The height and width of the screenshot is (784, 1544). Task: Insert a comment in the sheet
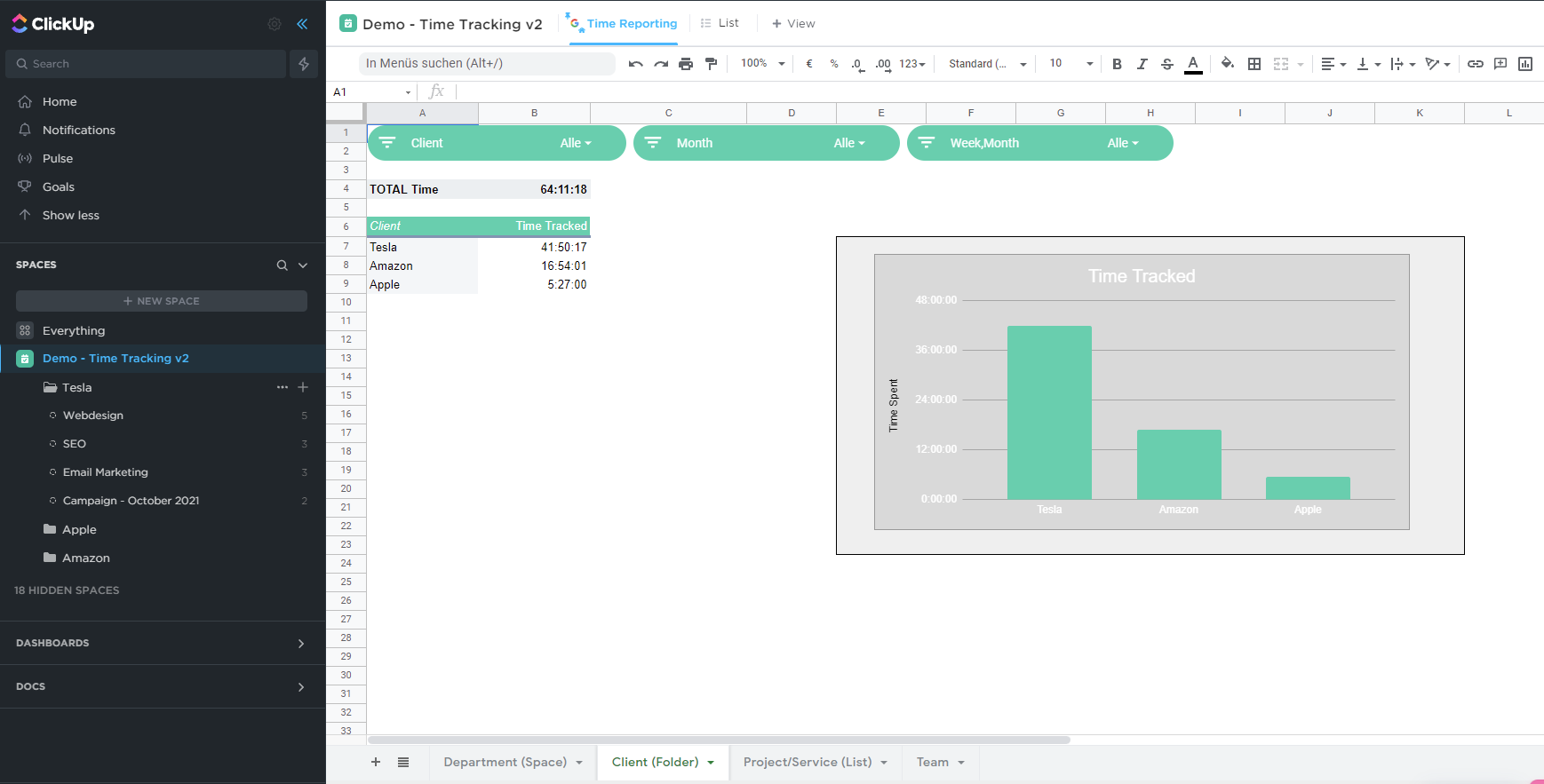pyautogui.click(x=1500, y=64)
